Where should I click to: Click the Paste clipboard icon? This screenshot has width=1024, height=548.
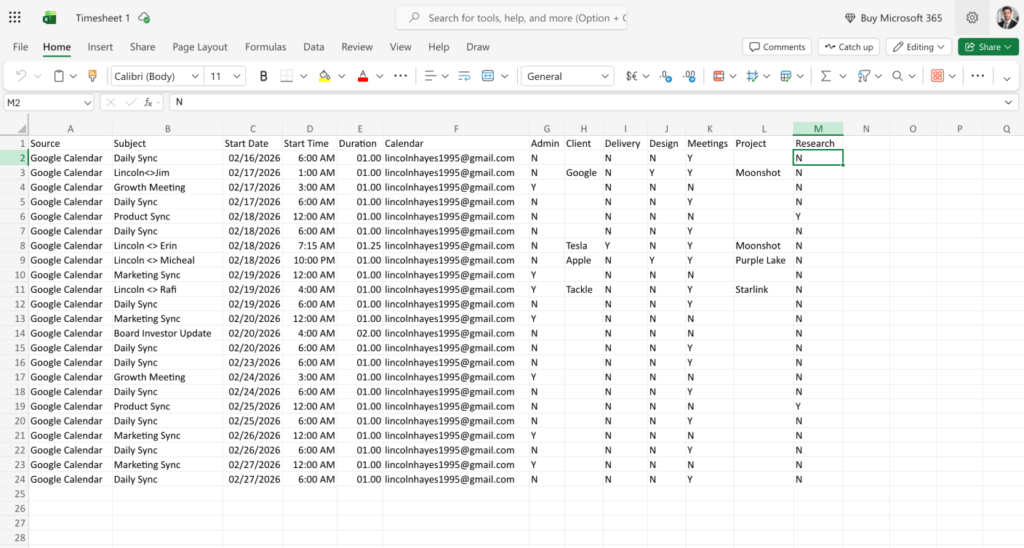tap(59, 76)
